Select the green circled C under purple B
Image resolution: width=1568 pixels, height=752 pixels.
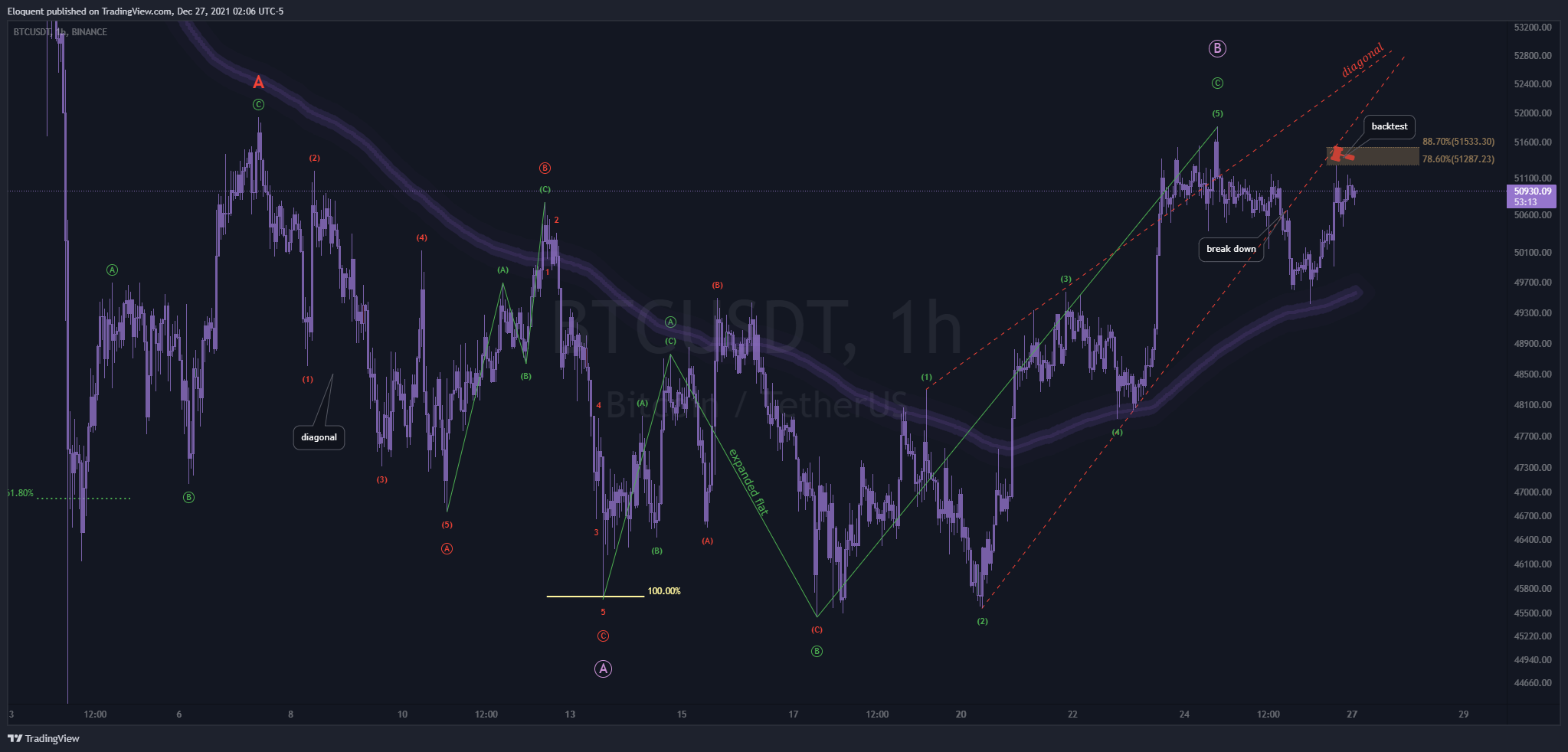click(1217, 83)
